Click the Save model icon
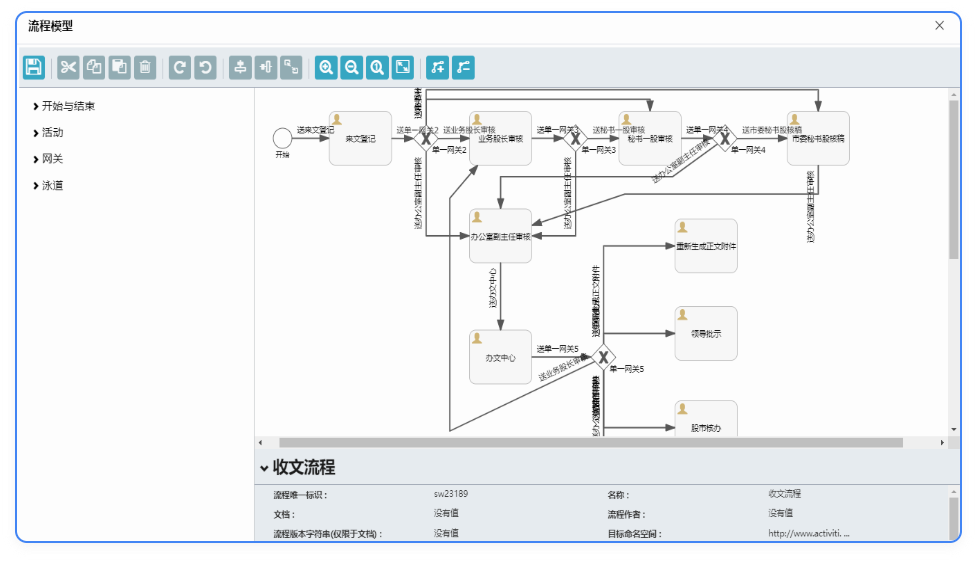Screen dimensions: 977x562 (x=34, y=67)
